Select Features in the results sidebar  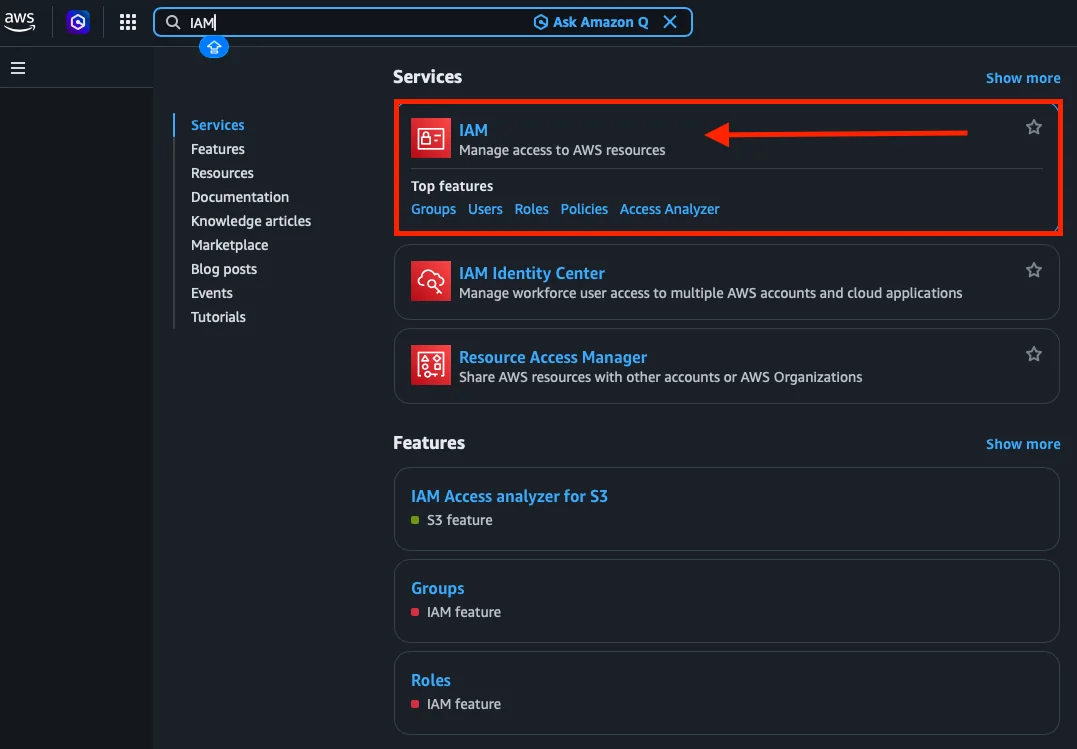(218, 149)
